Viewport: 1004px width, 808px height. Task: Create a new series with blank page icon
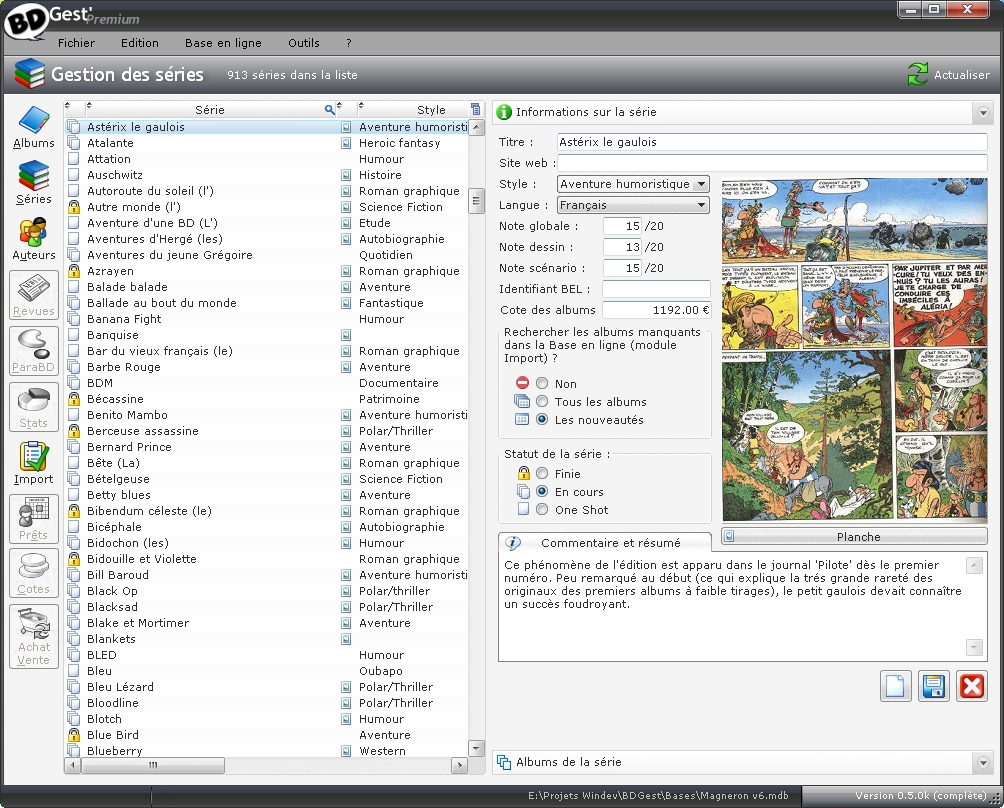point(895,686)
